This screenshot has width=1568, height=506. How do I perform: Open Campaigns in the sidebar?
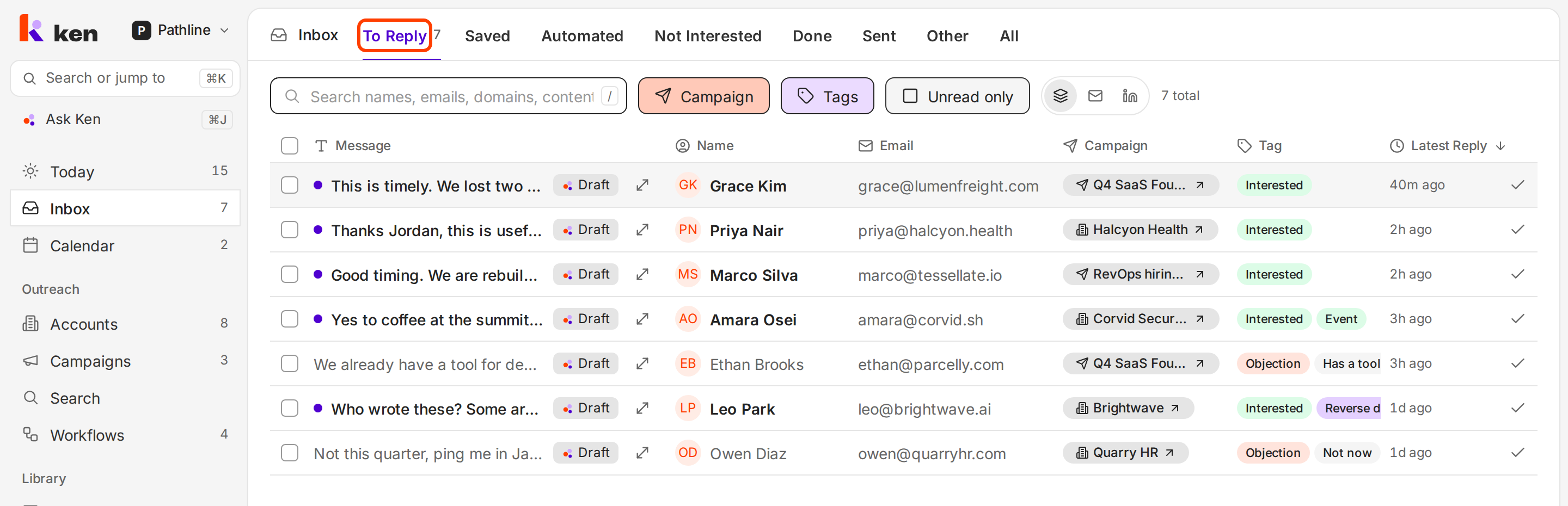point(125,361)
